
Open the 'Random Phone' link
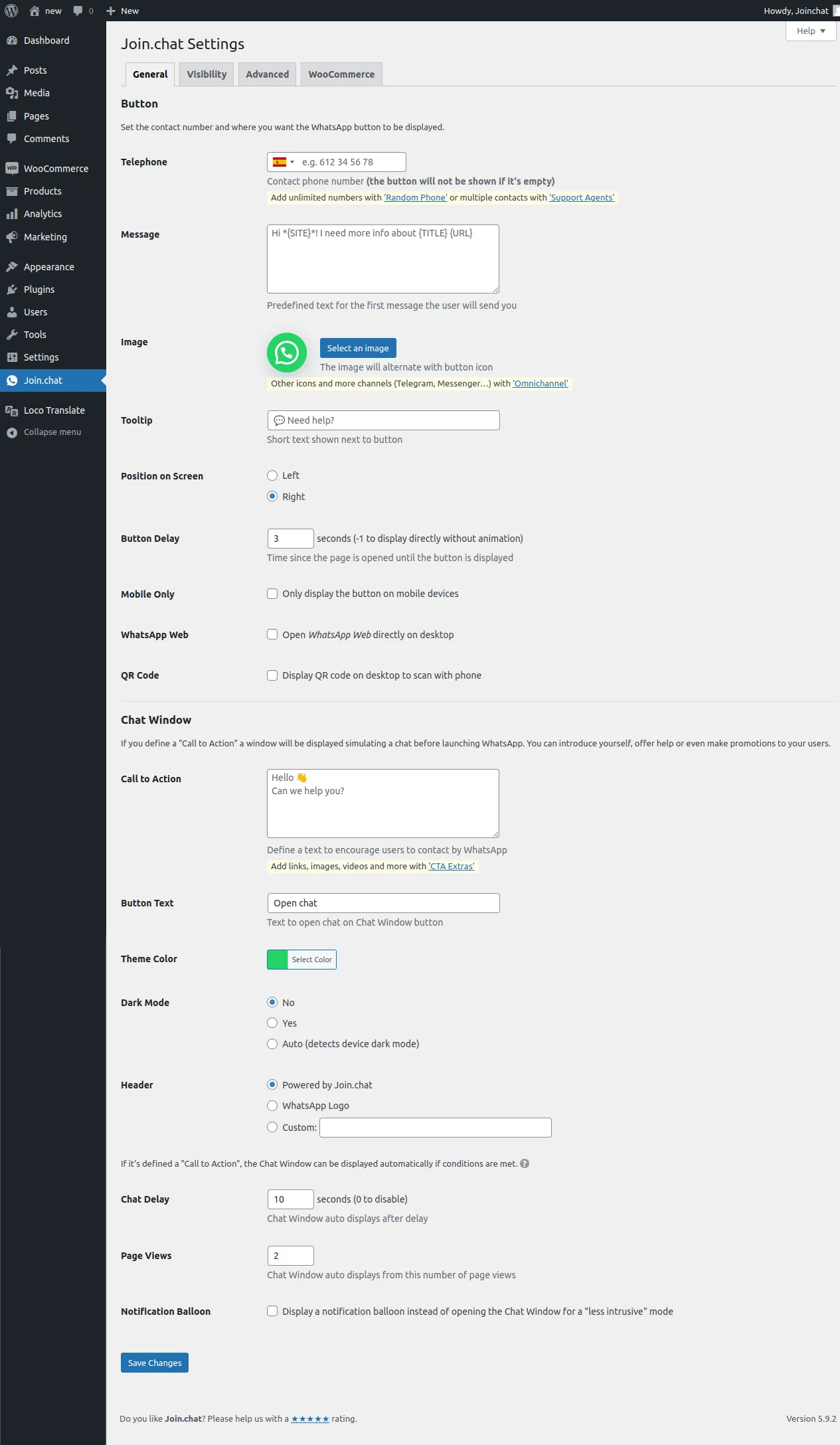(416, 197)
